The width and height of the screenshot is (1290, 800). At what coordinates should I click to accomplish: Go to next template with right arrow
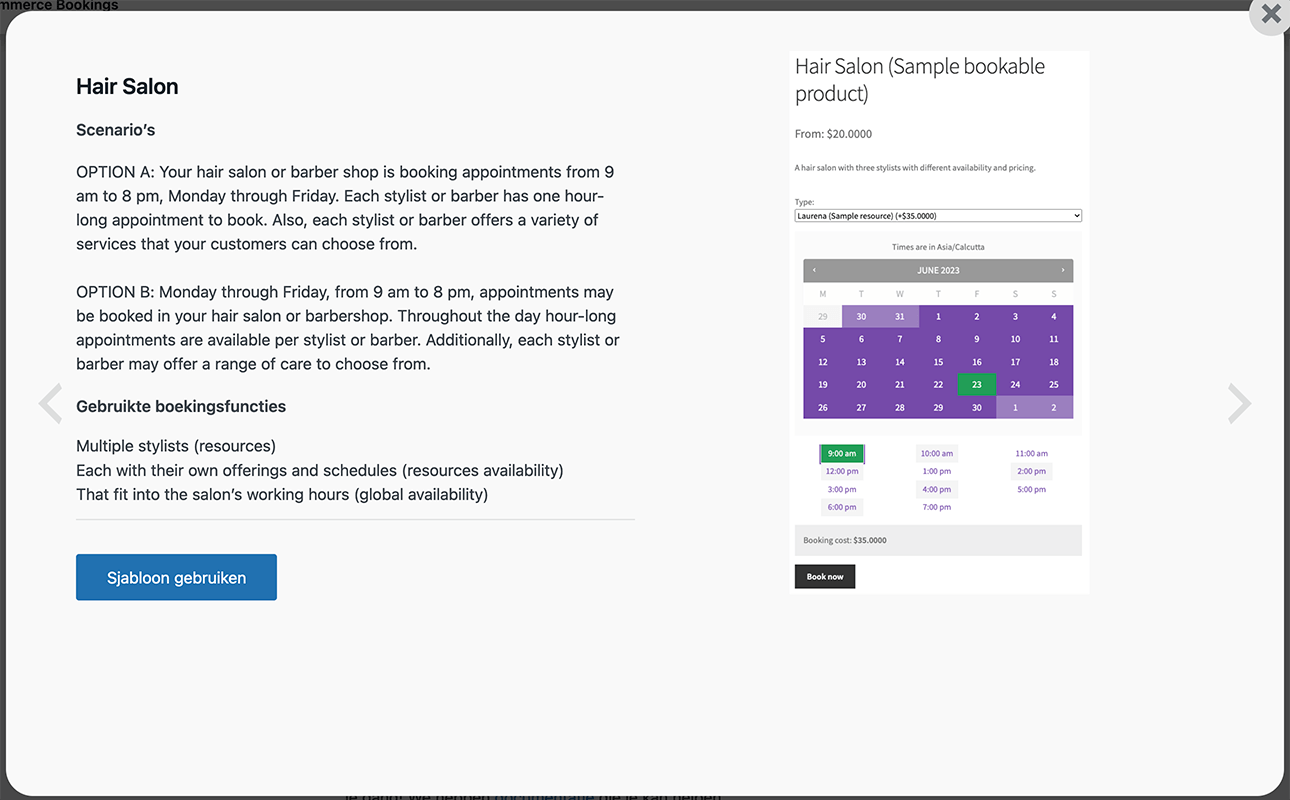point(1239,404)
